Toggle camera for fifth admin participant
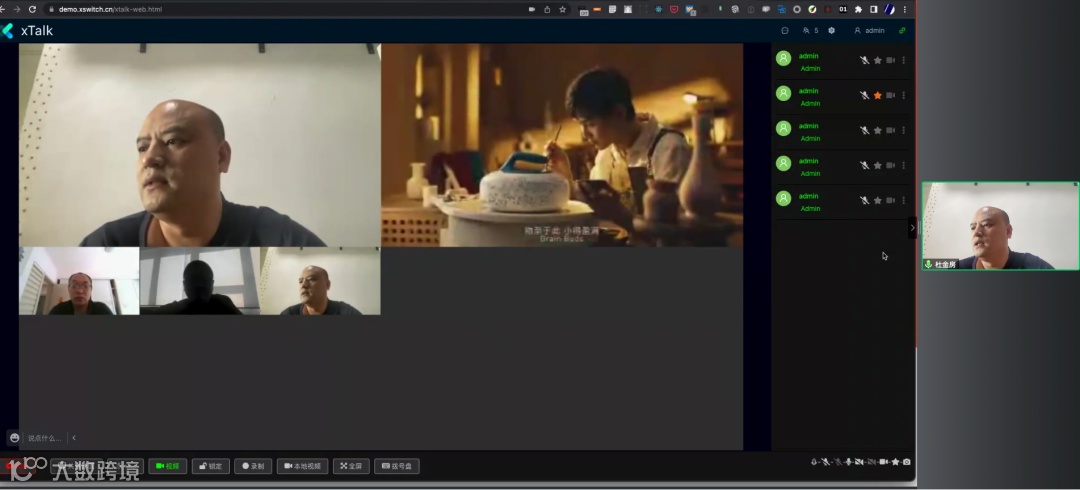1080x490 pixels. click(891, 201)
